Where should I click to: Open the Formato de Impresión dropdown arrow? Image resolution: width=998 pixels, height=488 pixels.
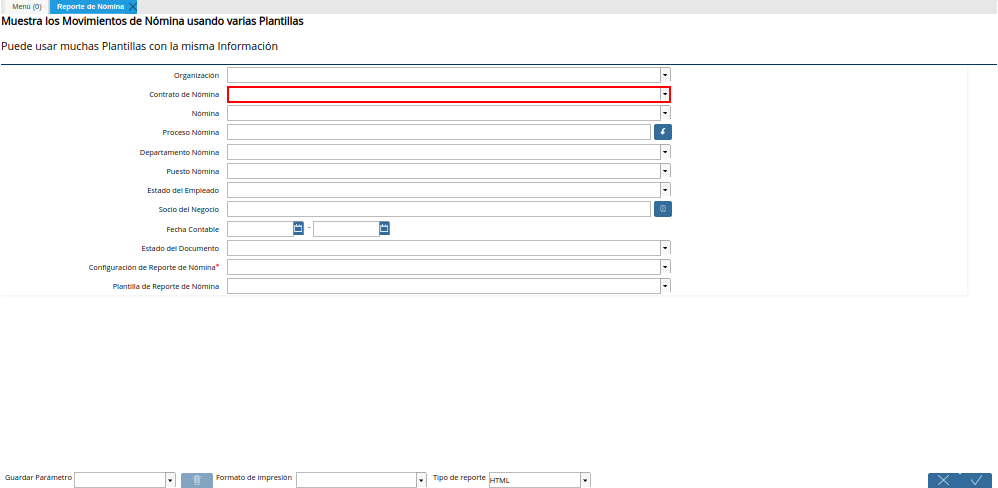pos(421,480)
